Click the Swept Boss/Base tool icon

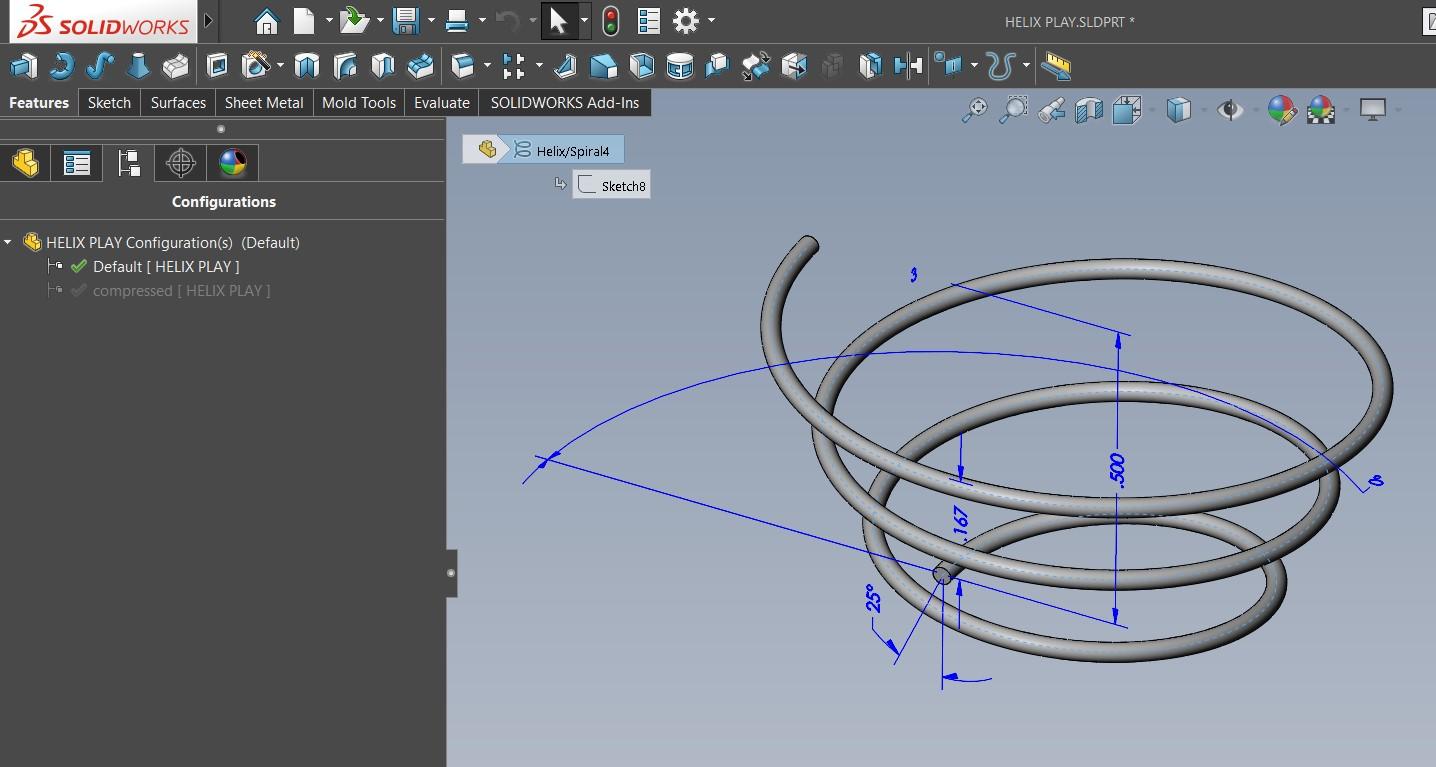click(x=99, y=66)
